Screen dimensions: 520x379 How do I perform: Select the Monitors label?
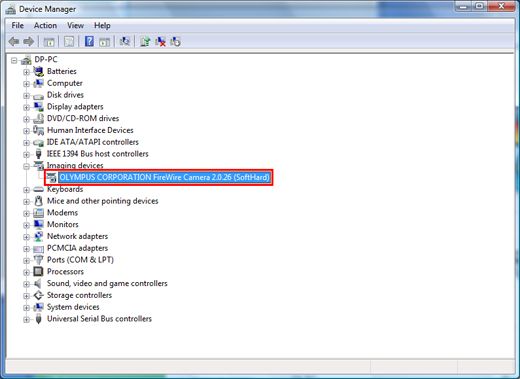pyautogui.click(x=63, y=224)
